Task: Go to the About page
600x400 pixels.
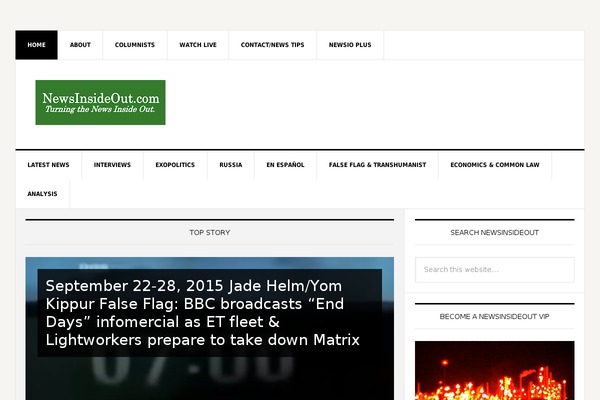Action: [80, 45]
